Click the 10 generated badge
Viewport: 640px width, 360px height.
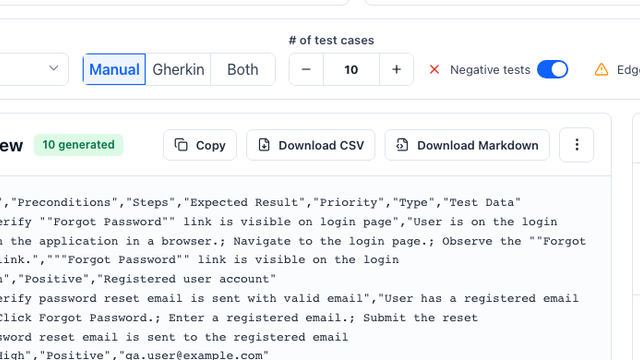tap(78, 145)
